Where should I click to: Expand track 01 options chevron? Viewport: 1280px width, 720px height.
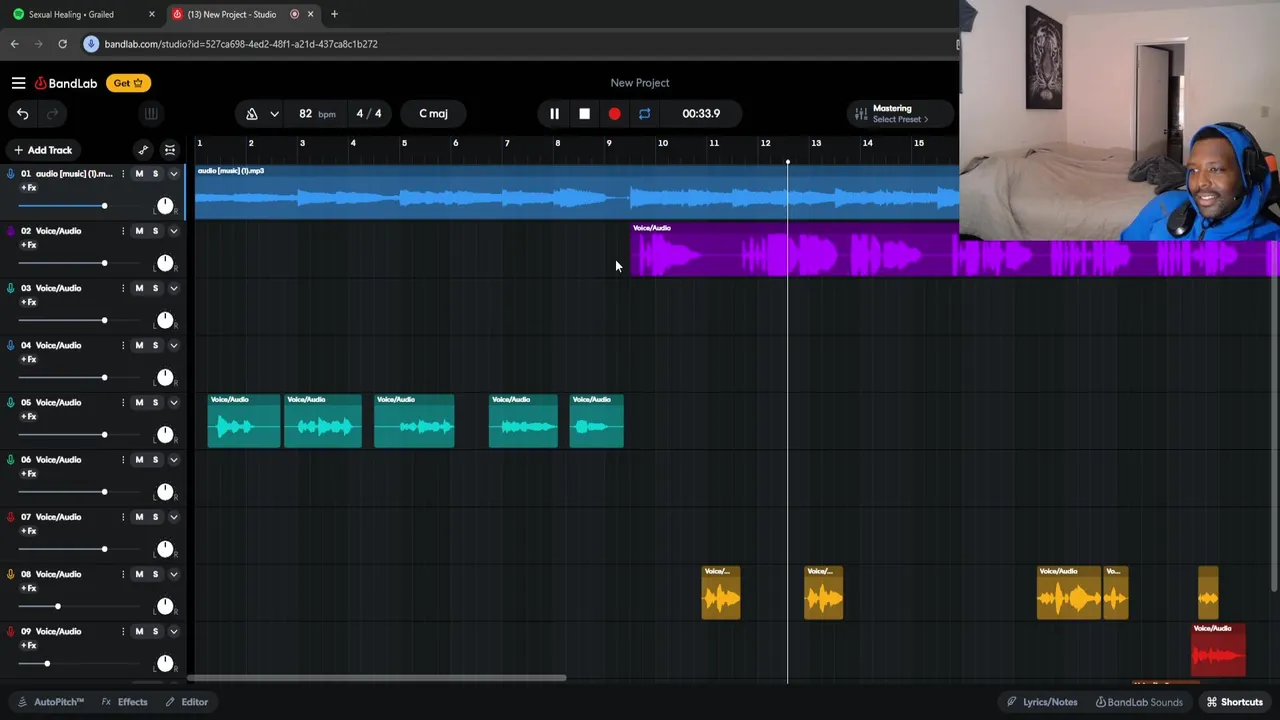pos(173,174)
